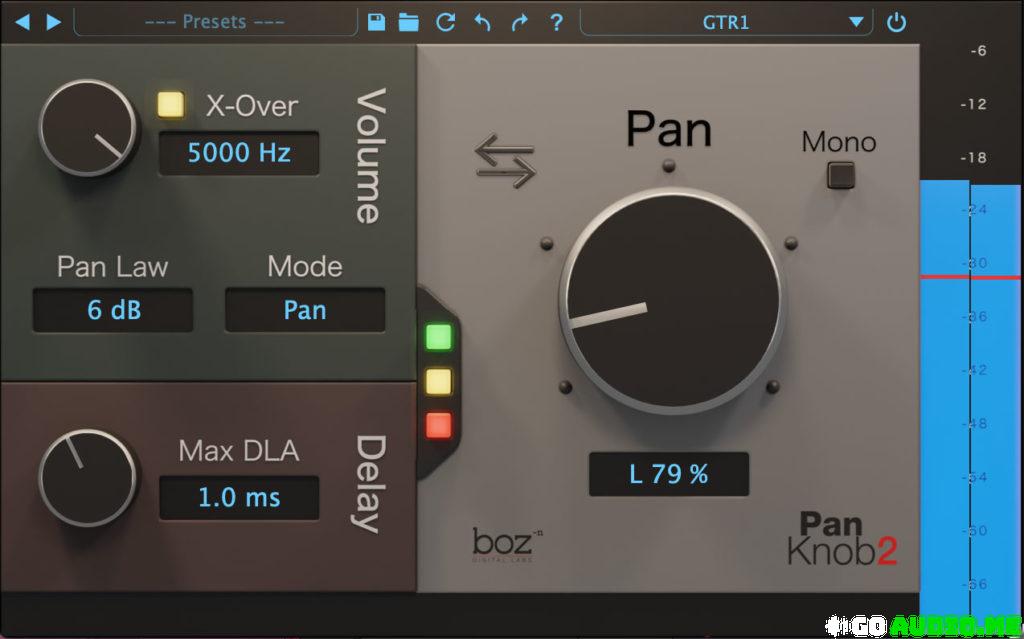
Task: Click the X-Over label text
Action: pyautogui.click(x=252, y=106)
